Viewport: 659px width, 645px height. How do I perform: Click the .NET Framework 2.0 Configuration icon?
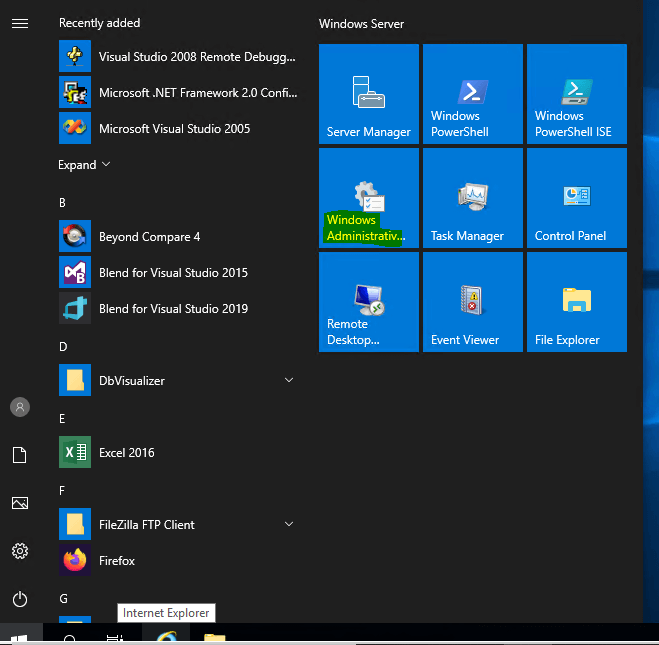75,92
